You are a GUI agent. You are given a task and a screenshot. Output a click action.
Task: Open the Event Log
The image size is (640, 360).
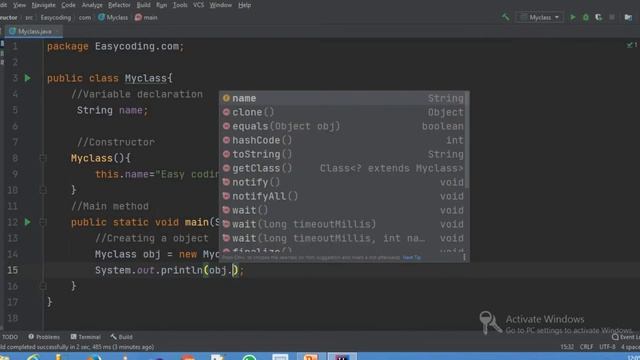[625, 337]
